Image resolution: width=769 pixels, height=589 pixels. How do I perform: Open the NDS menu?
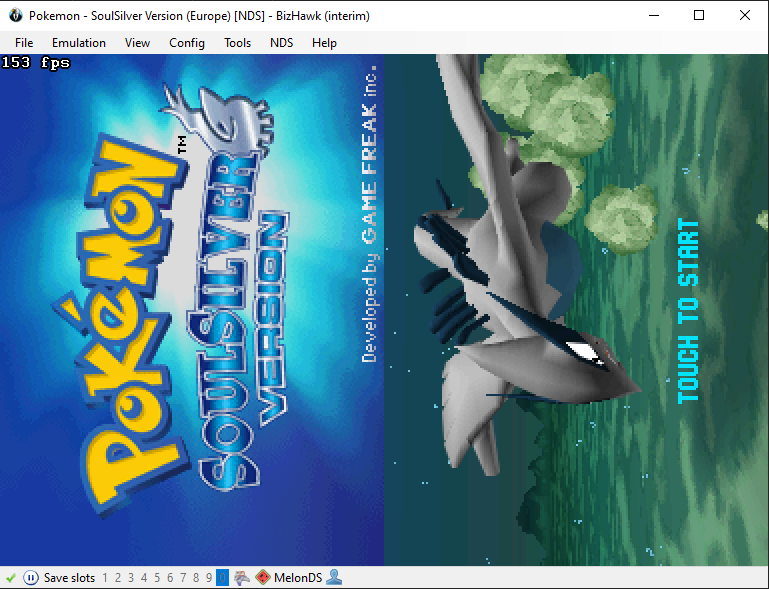[282, 43]
